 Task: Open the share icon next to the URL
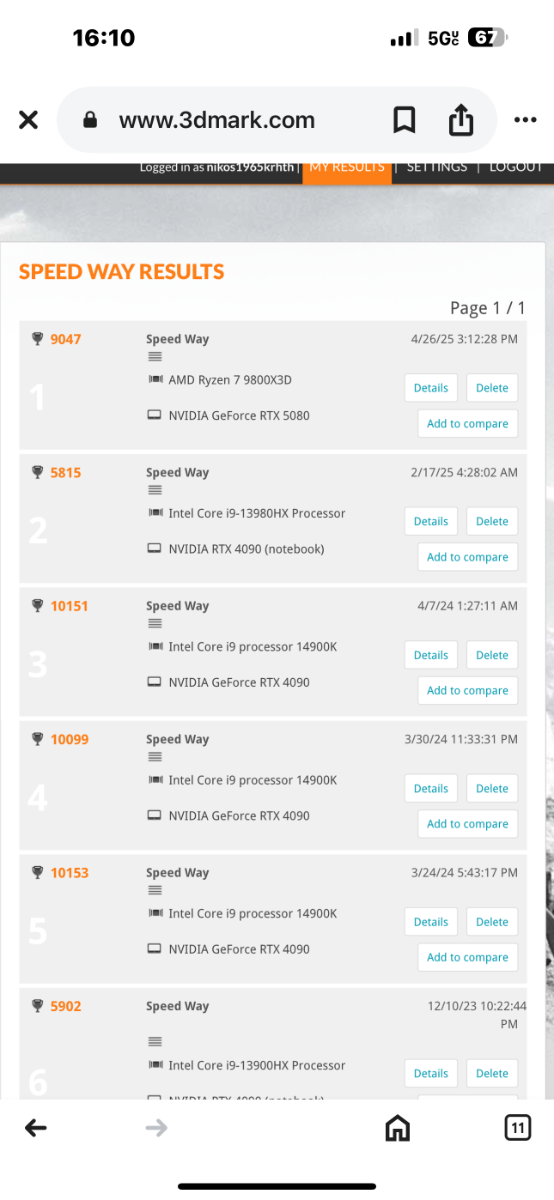click(460, 120)
